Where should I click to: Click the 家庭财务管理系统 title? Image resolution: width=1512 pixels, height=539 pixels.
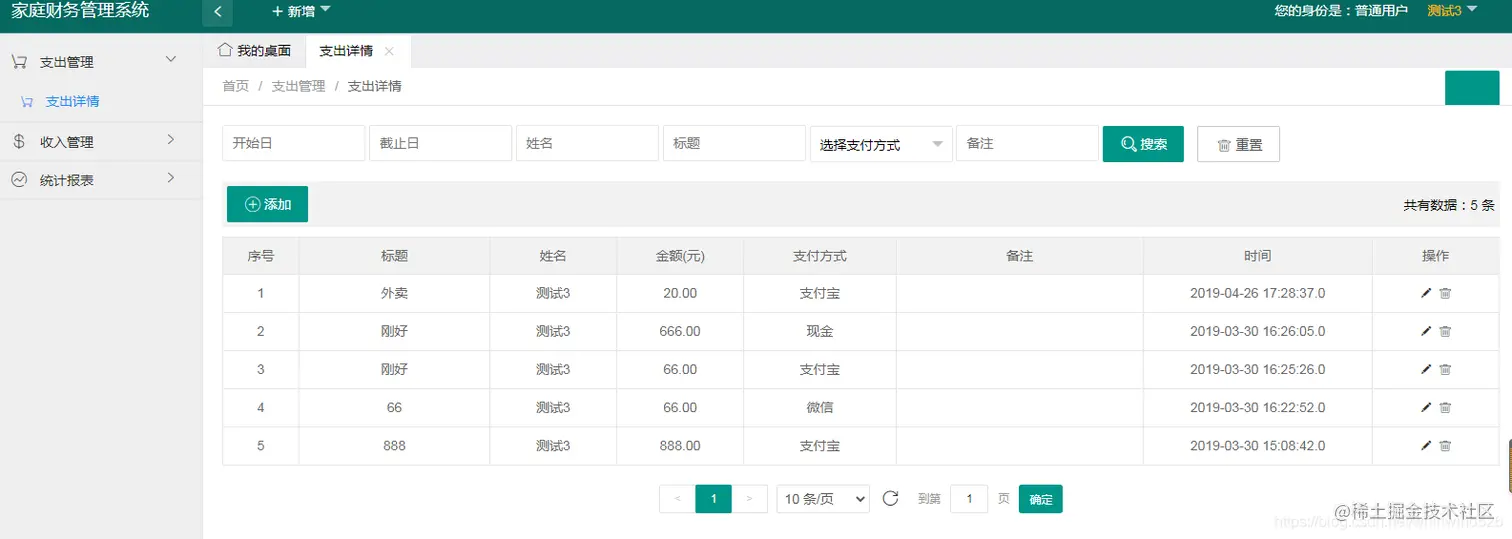click(x=81, y=11)
